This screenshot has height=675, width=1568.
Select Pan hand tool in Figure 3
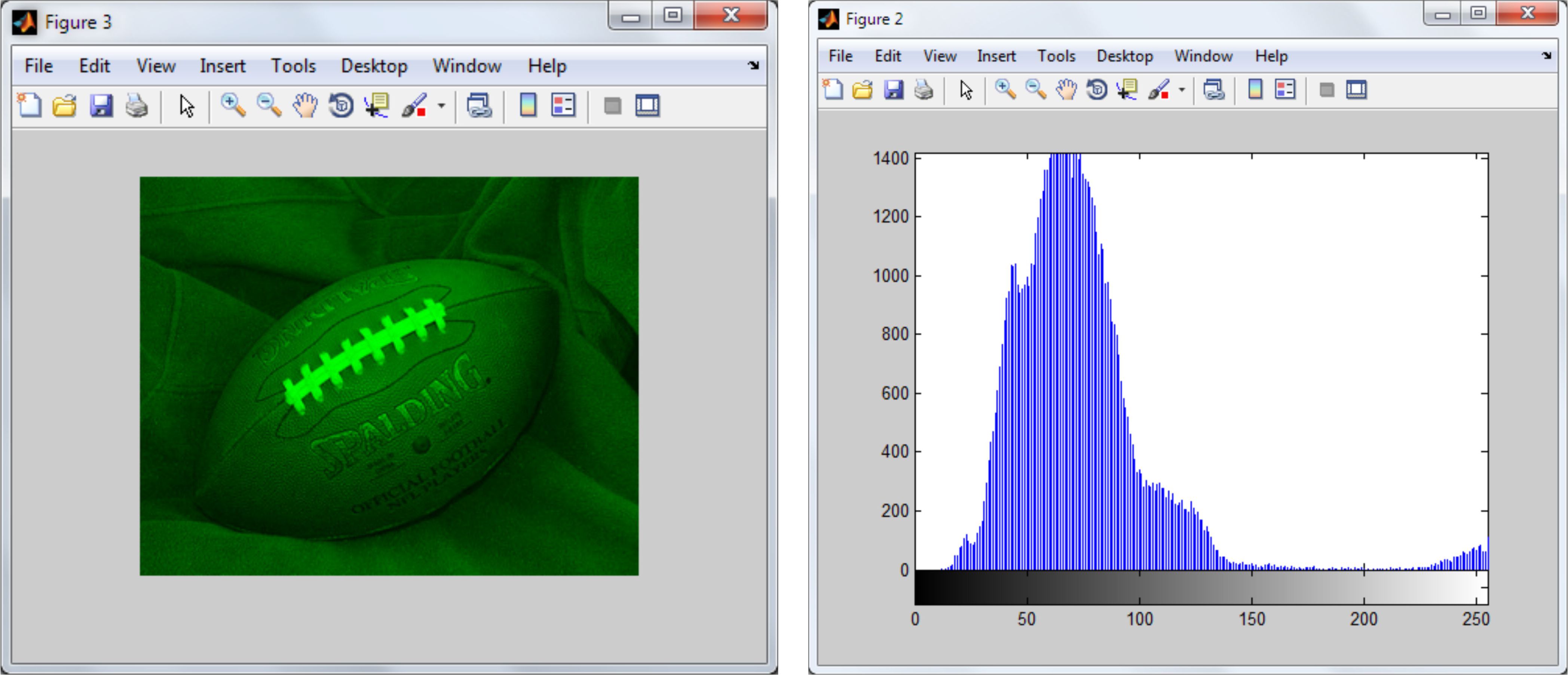point(305,106)
